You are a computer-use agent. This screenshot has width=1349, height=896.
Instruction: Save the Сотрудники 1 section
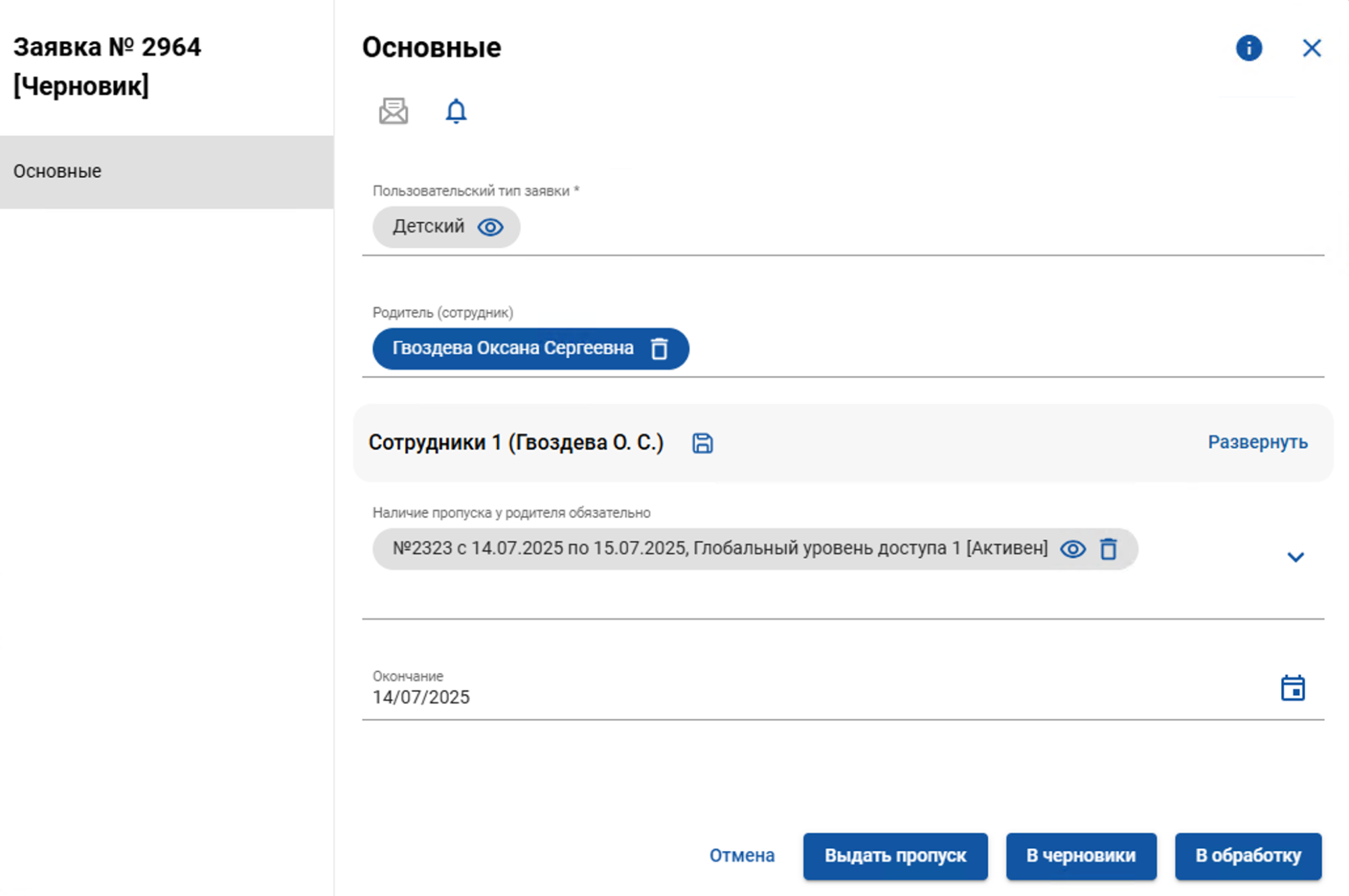tap(701, 443)
